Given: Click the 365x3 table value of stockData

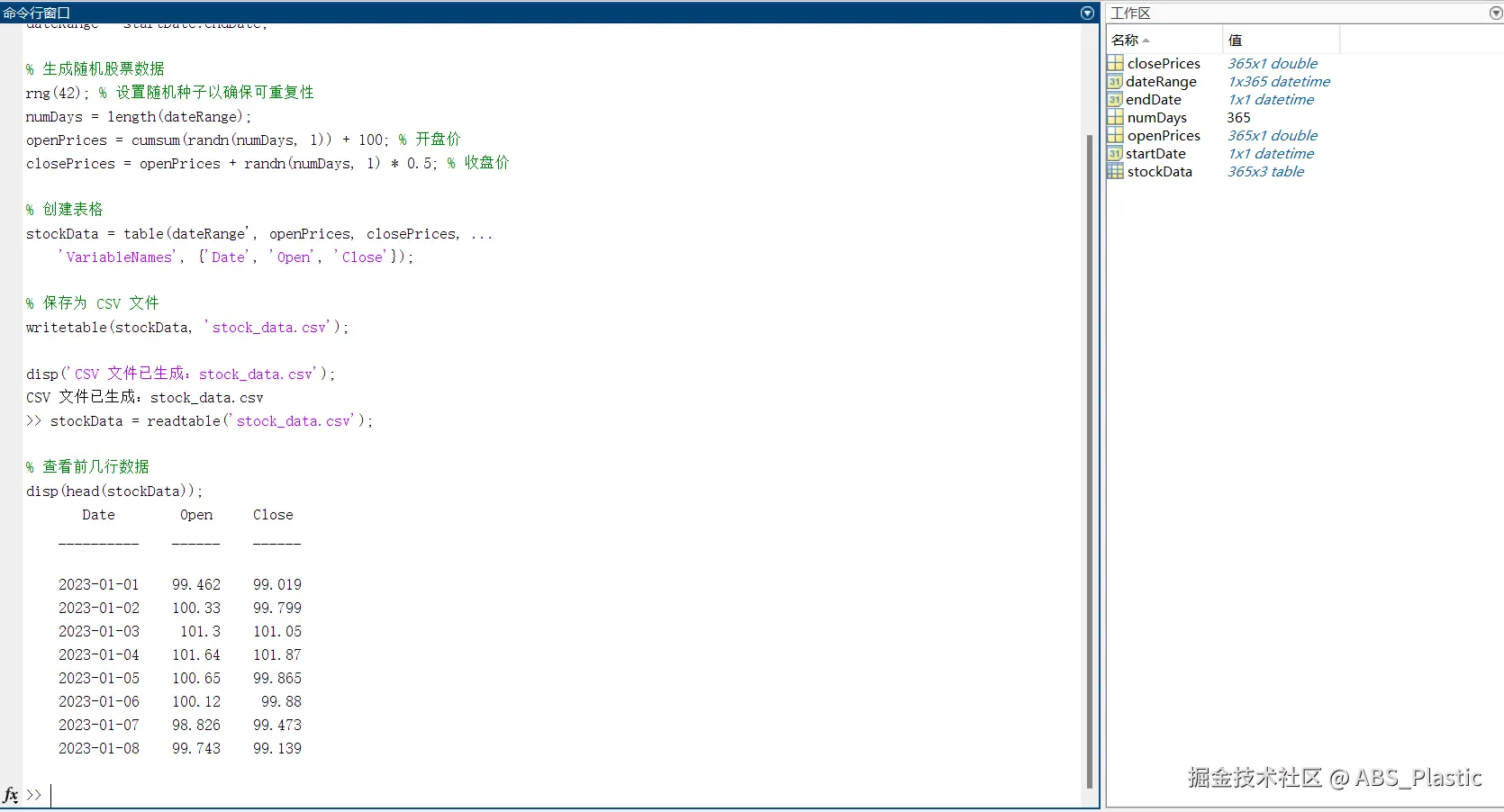Looking at the screenshot, I should click(x=1265, y=171).
